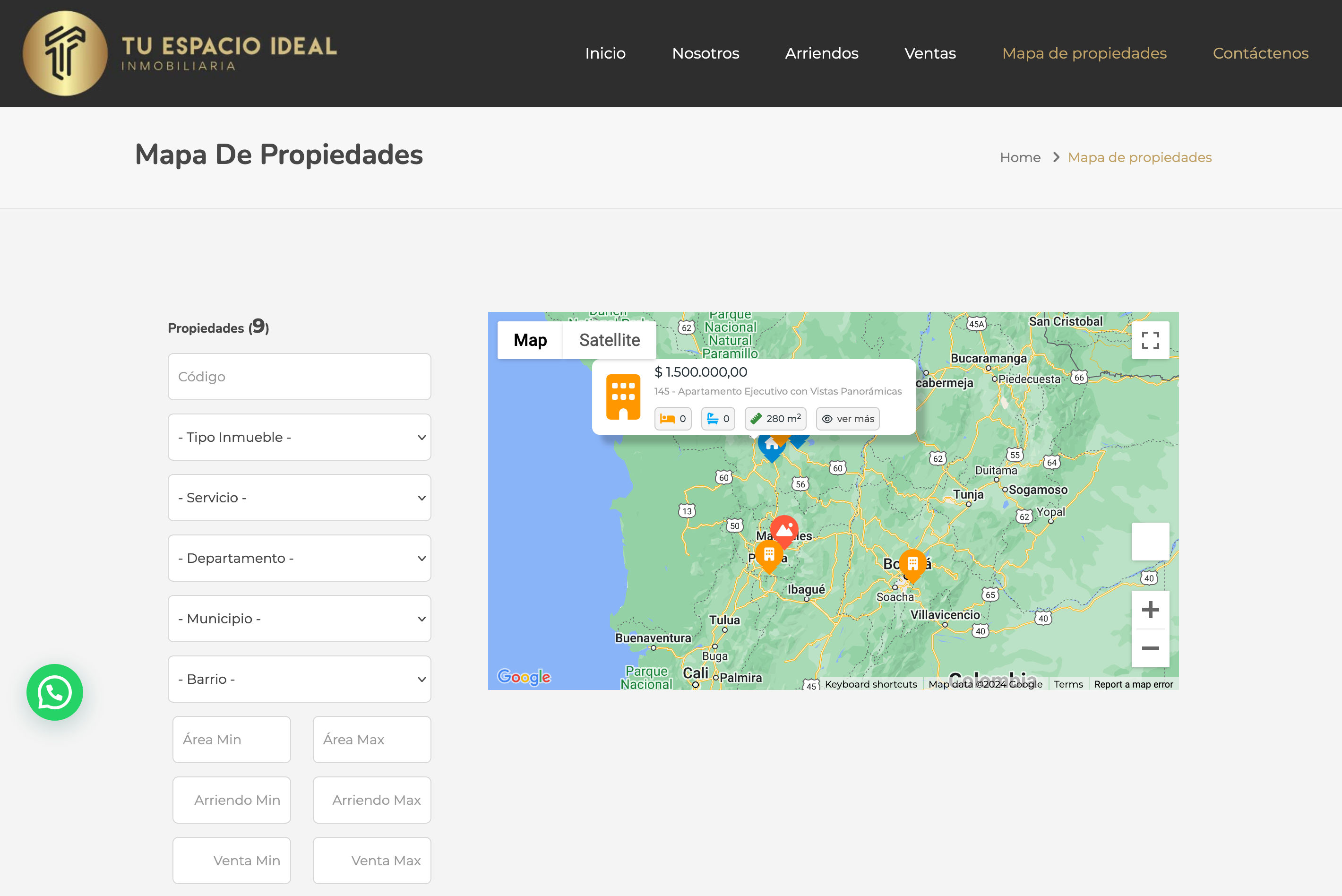Expand the Municipio dropdown
Image resolution: width=1342 pixels, height=896 pixels.
[x=299, y=619]
